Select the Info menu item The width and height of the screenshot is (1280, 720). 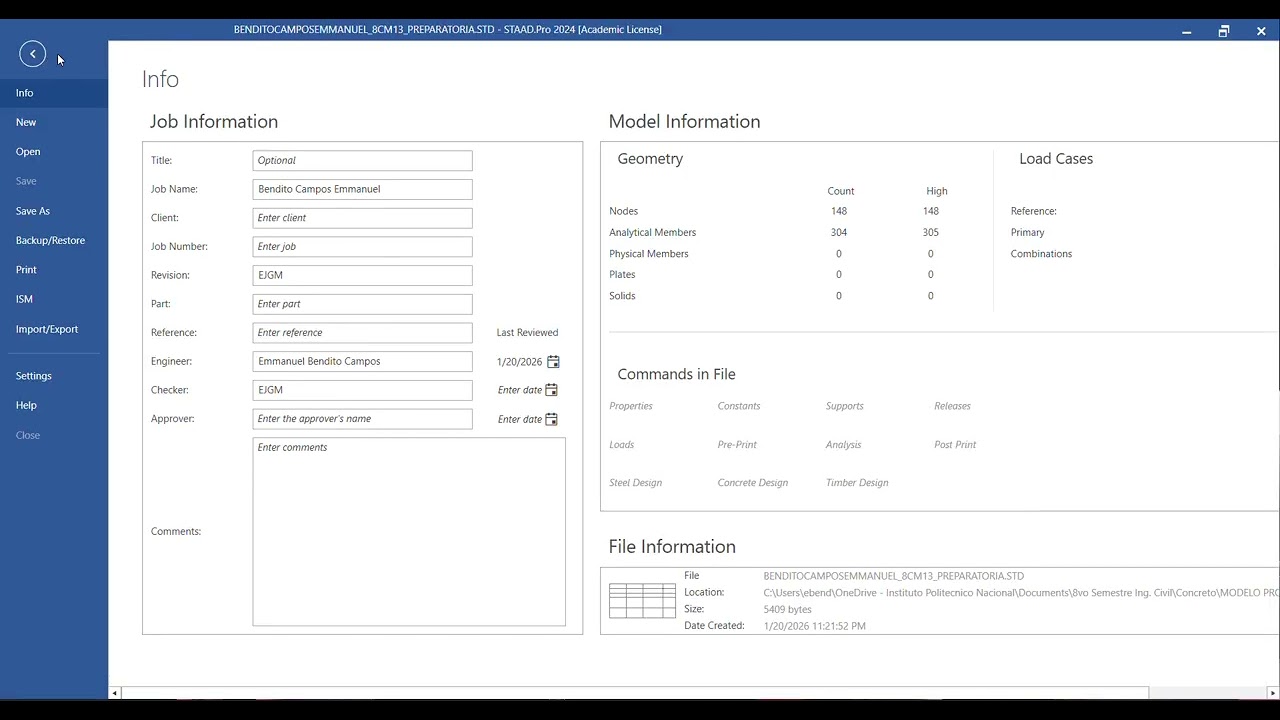(x=54, y=93)
